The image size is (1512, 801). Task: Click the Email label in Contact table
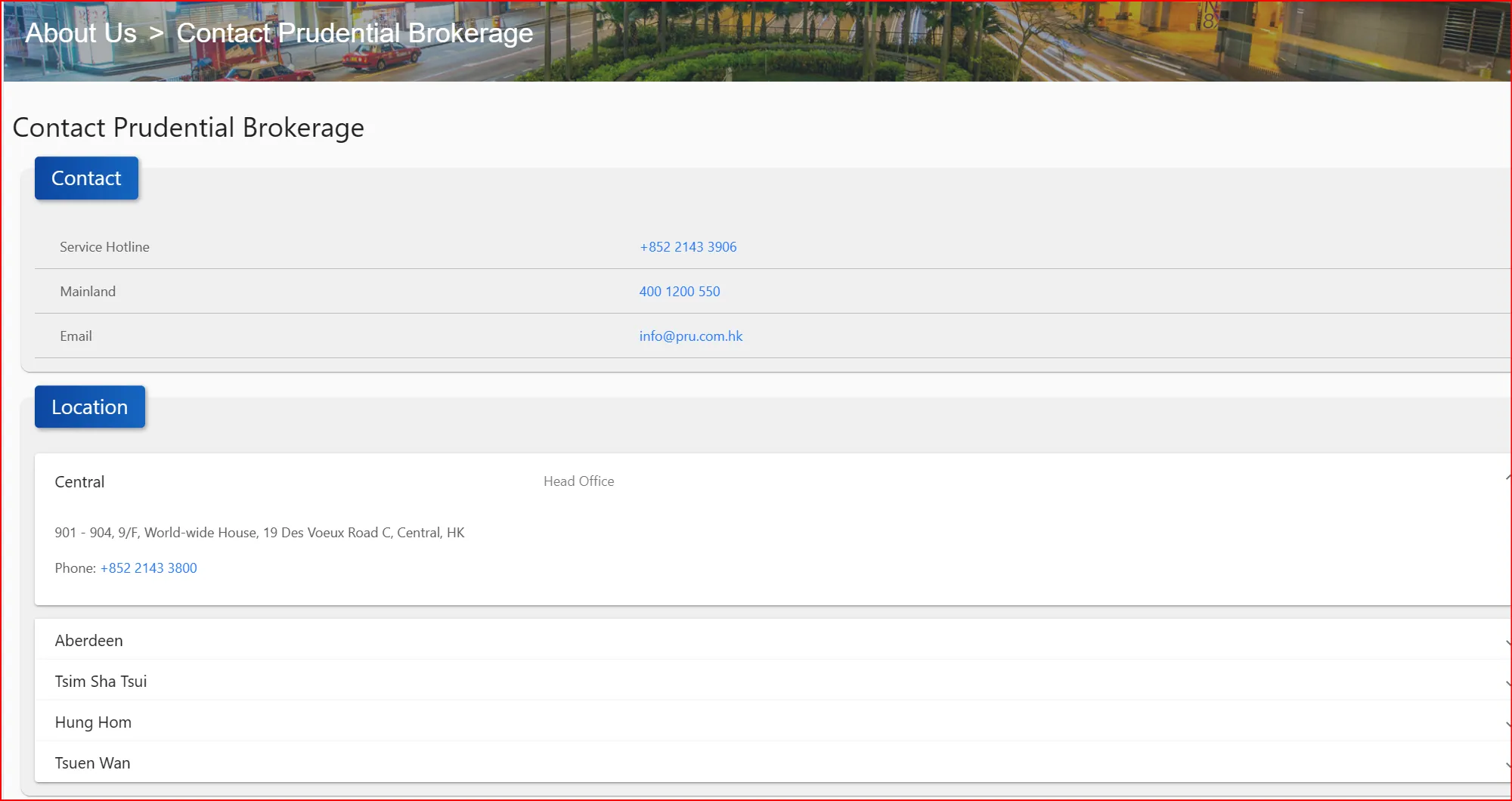point(76,336)
